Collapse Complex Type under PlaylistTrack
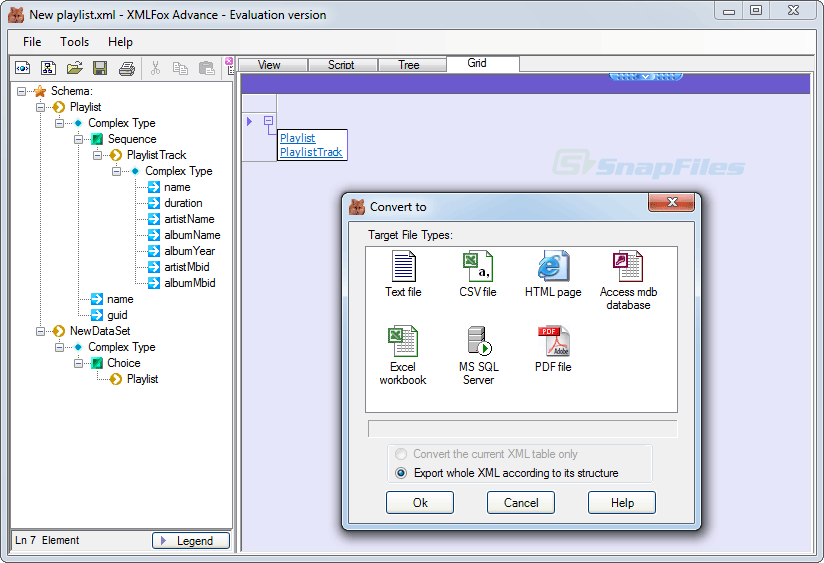The width and height of the screenshot is (824, 563). pyautogui.click(x=116, y=171)
